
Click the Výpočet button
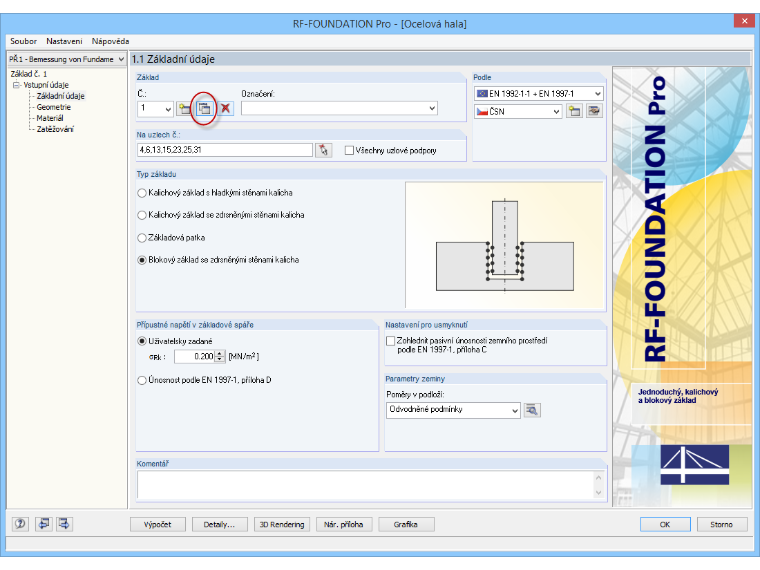pos(158,524)
